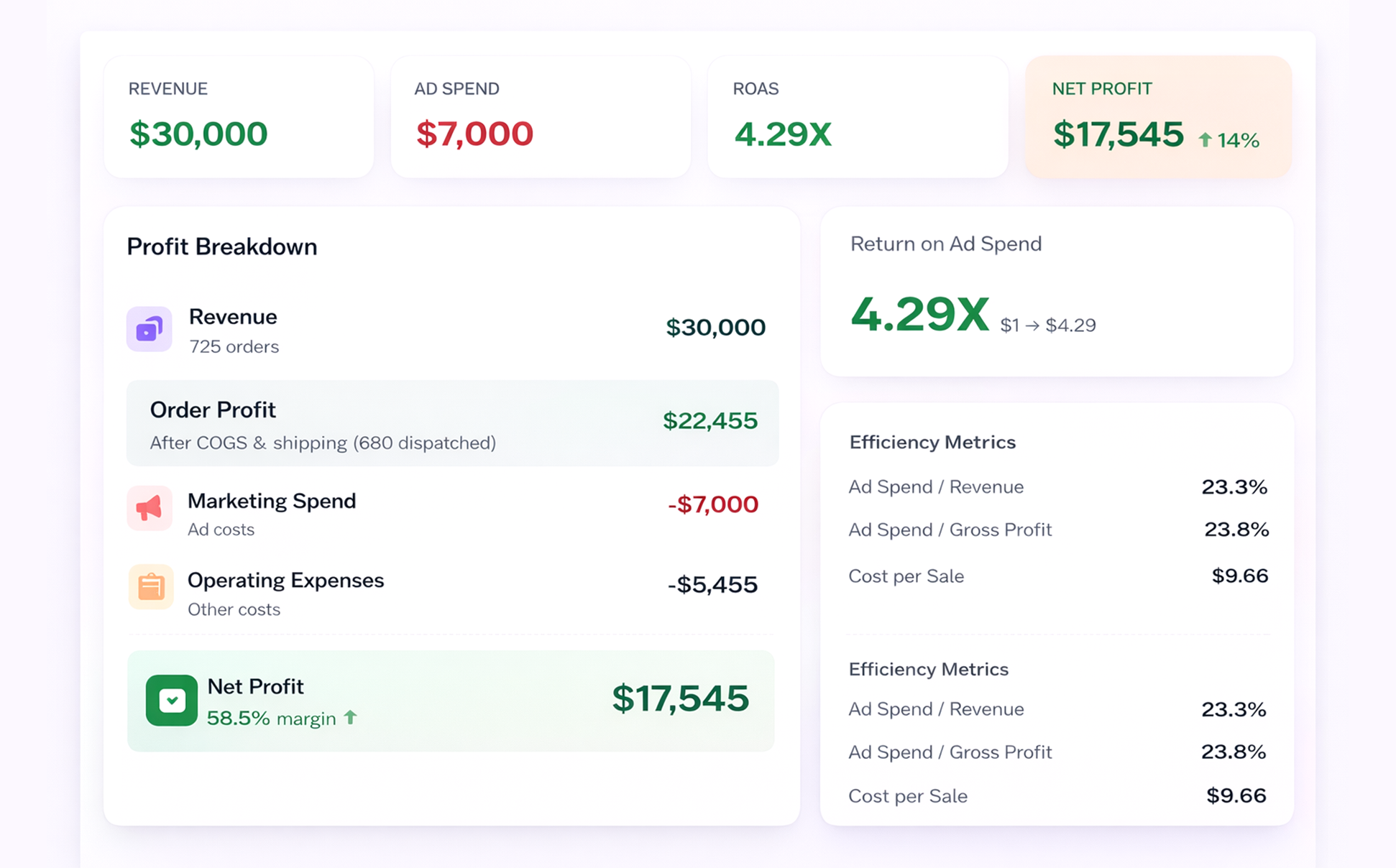This screenshot has height=868, width=1396.
Task: Click the second Efficiency Metrics heading
Action: [x=928, y=670]
